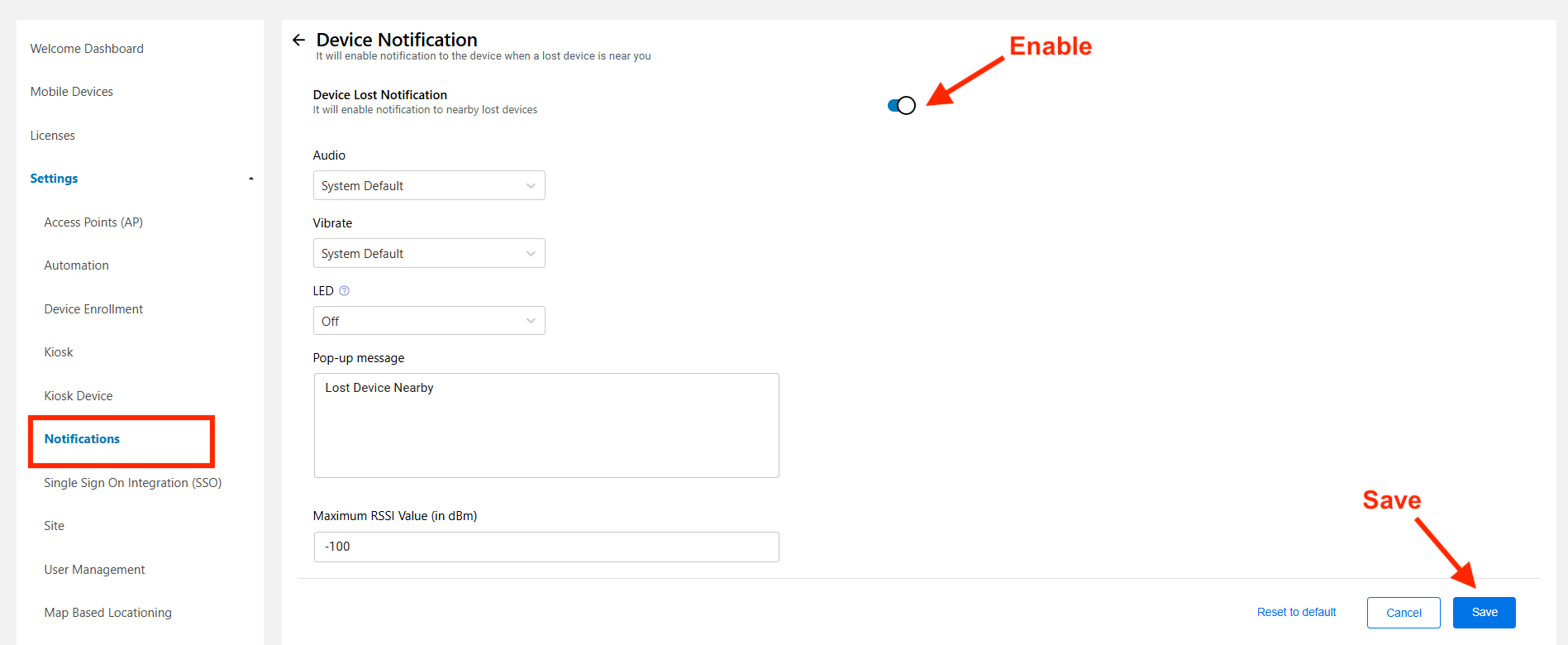
Task: Select Notifications in the sidebar
Action: [82, 439]
